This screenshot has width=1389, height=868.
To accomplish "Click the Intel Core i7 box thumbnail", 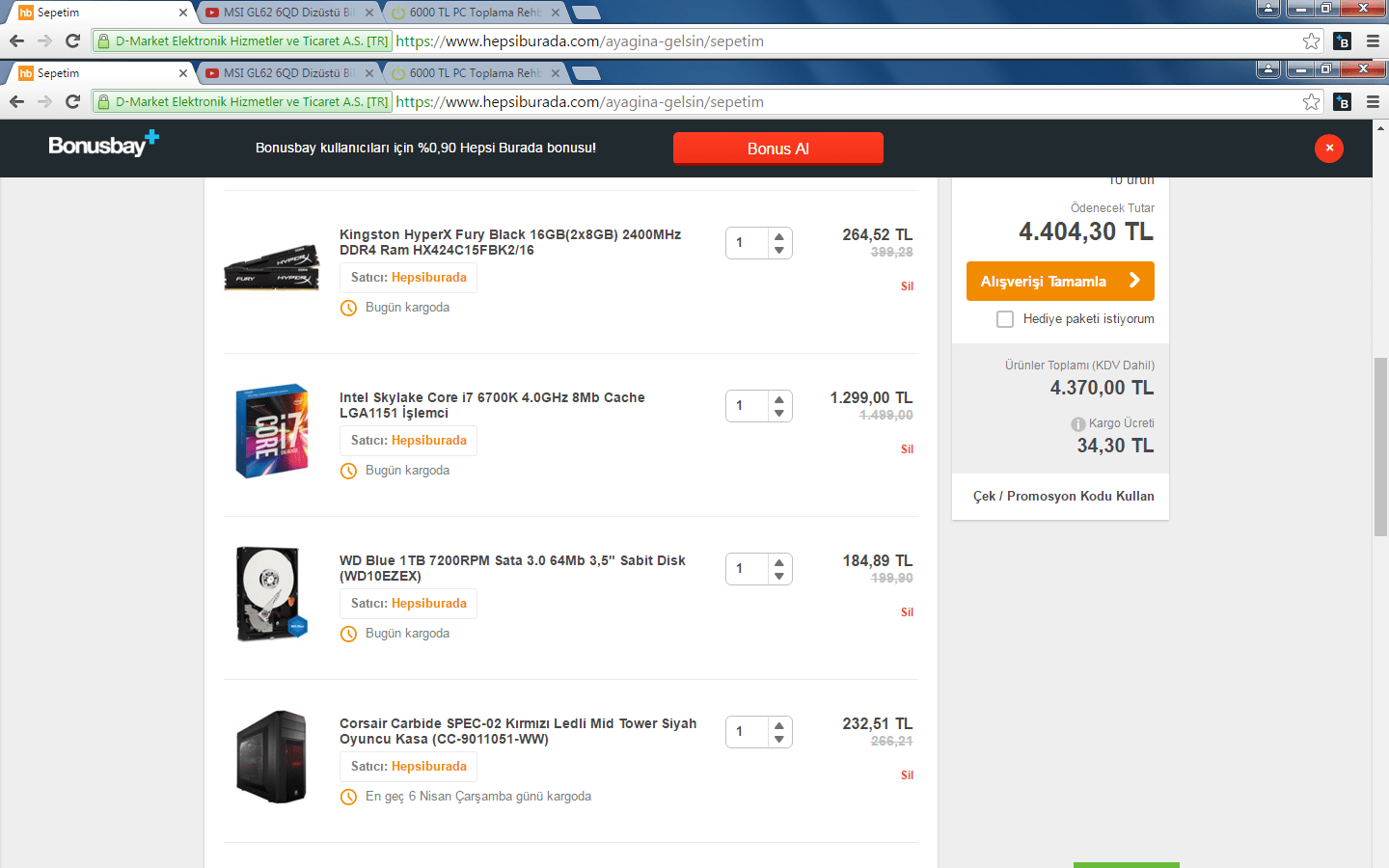I will pyautogui.click(x=272, y=431).
